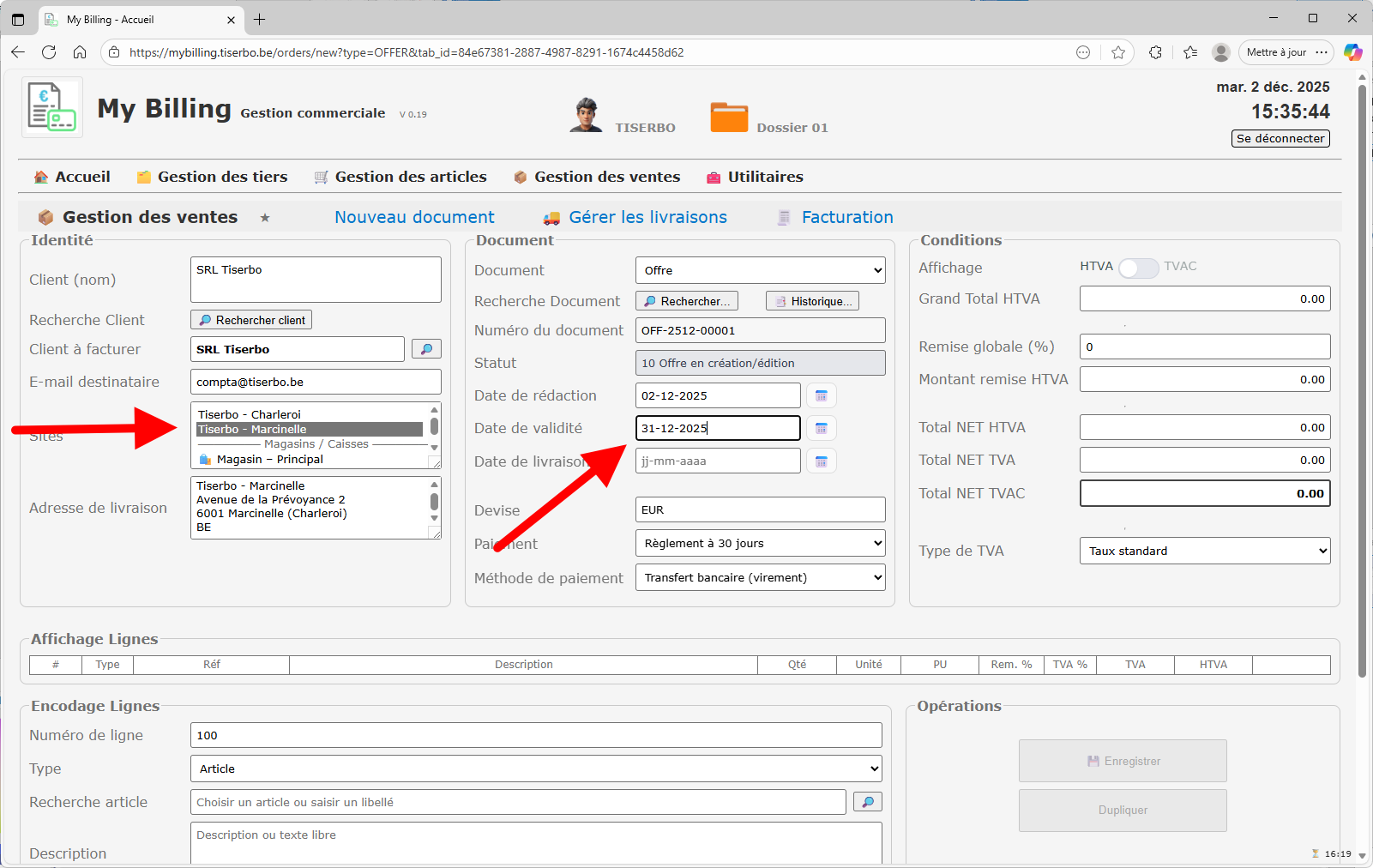Expand the Document type dropdown
This screenshot has width=1373, height=868.
pos(760,270)
